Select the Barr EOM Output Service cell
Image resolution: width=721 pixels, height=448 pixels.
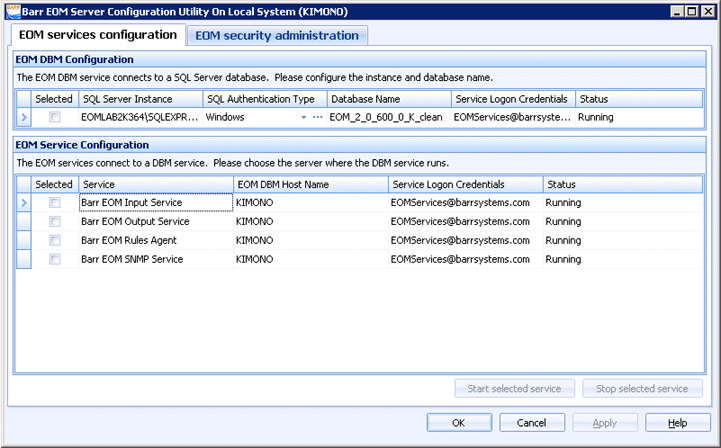pos(156,221)
